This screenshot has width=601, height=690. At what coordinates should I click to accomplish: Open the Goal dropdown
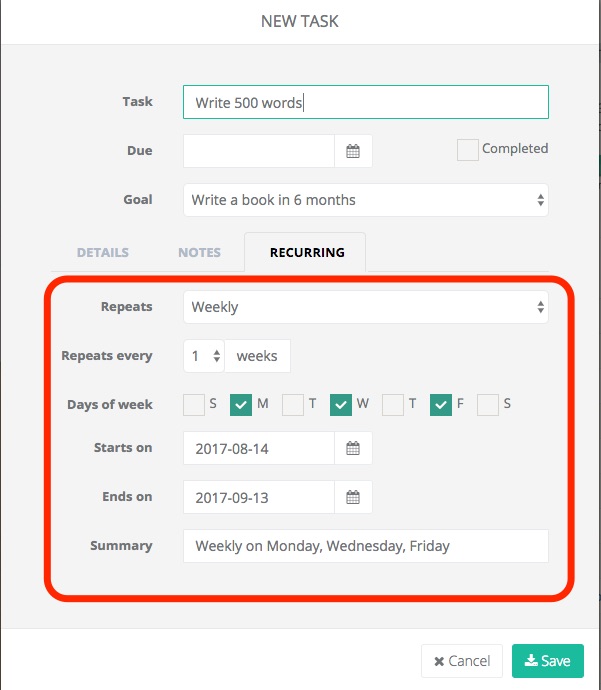(365, 200)
